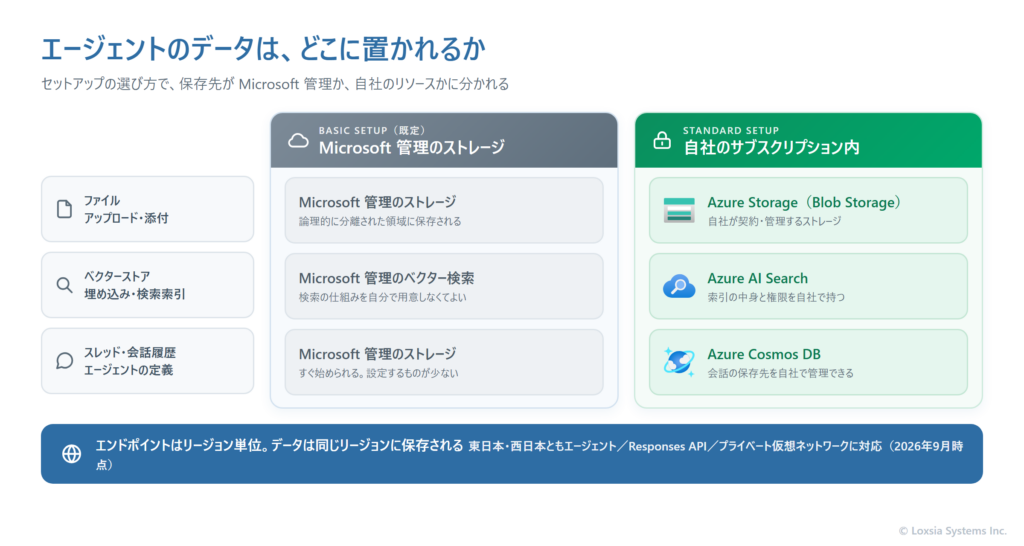Screen dimensions: 1024x546
Task: Select the ベクターストア 埋め込み・検索索引 card
Action: [148, 285]
